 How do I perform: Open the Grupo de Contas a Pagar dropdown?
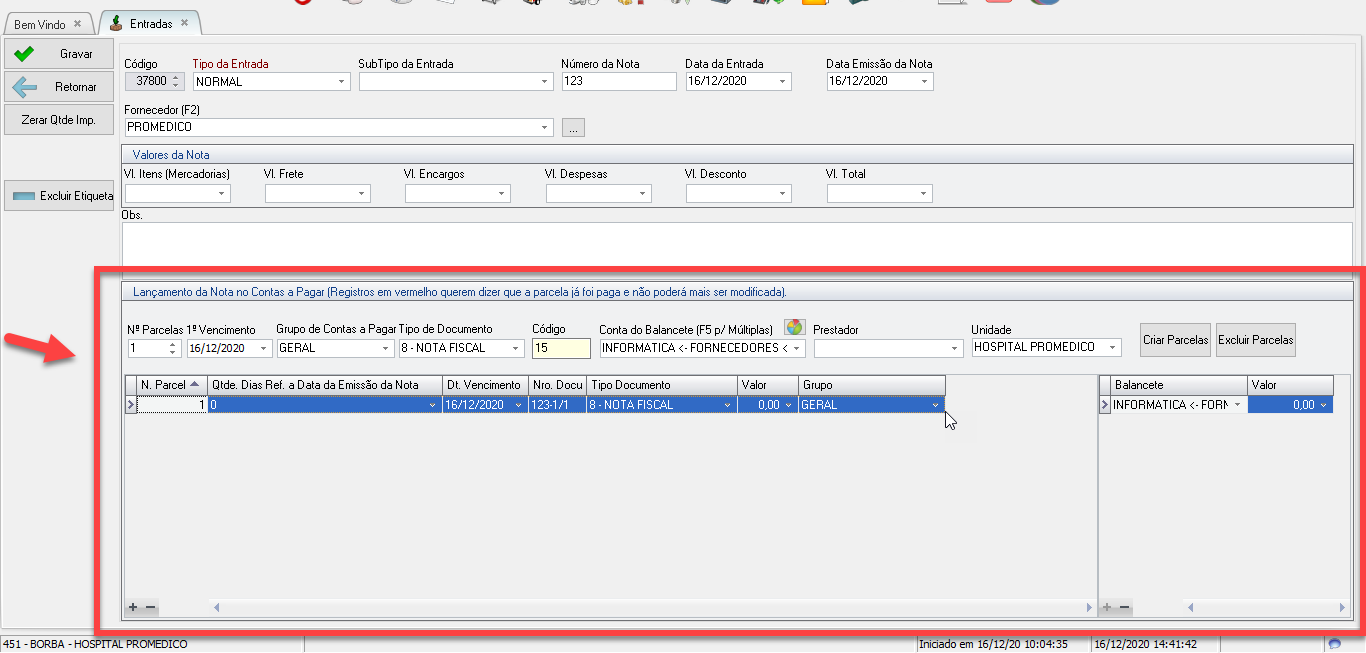(x=386, y=348)
